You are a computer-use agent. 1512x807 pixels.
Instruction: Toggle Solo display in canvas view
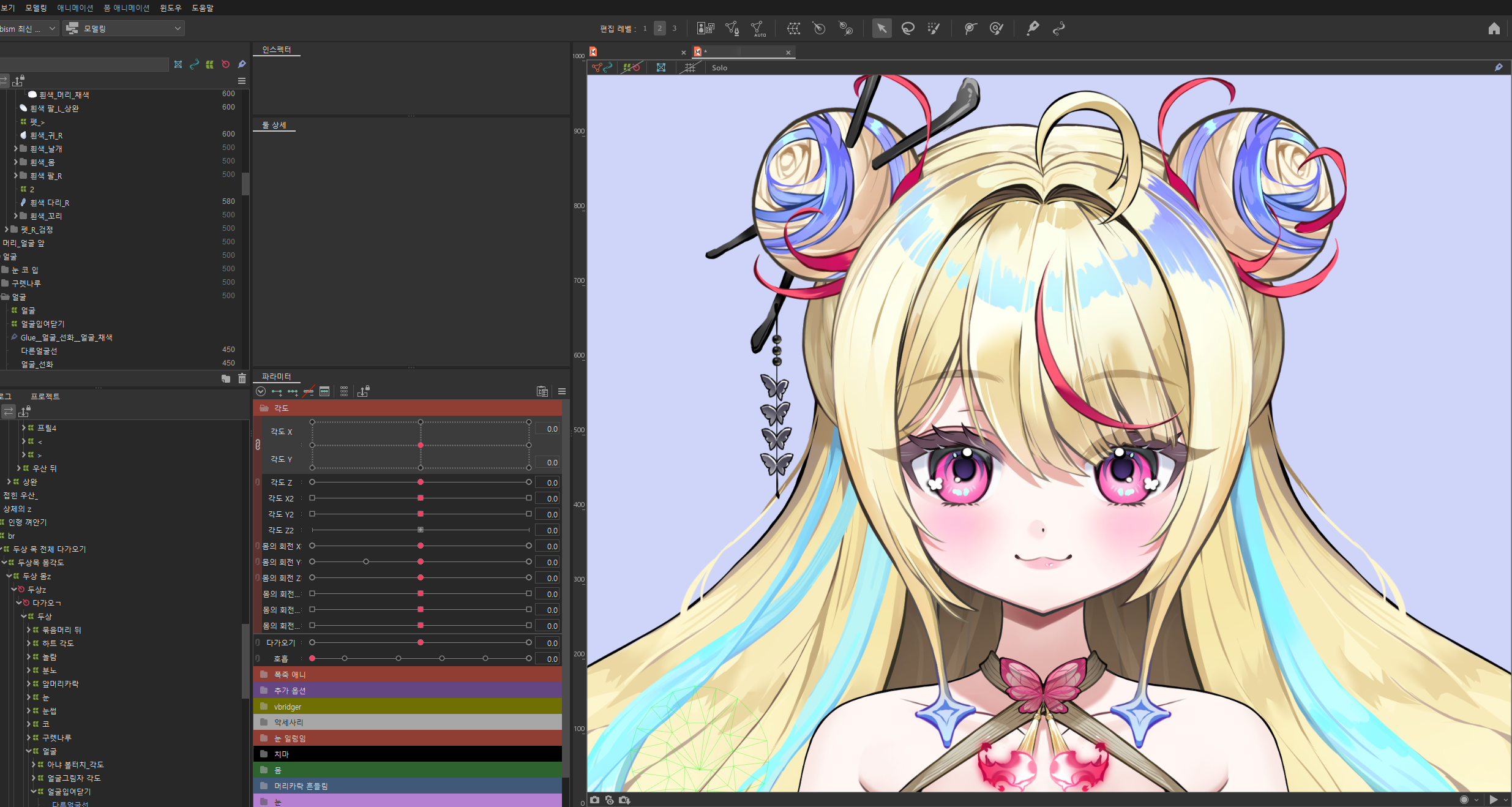coord(719,68)
